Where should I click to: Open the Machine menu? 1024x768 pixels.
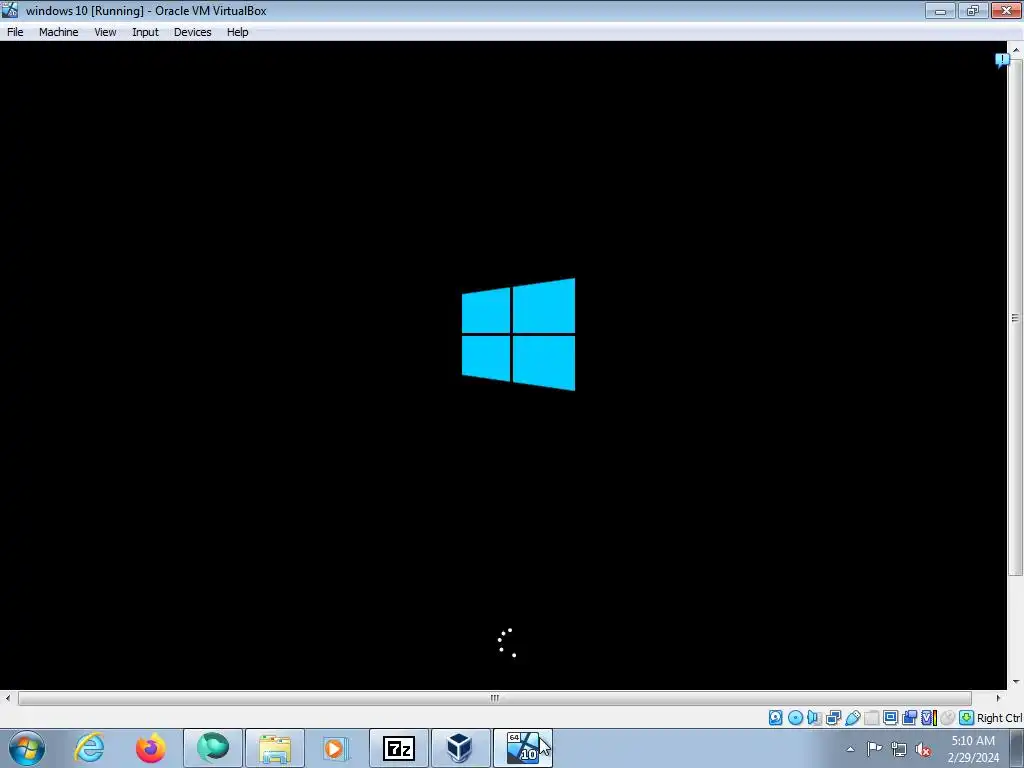point(58,32)
